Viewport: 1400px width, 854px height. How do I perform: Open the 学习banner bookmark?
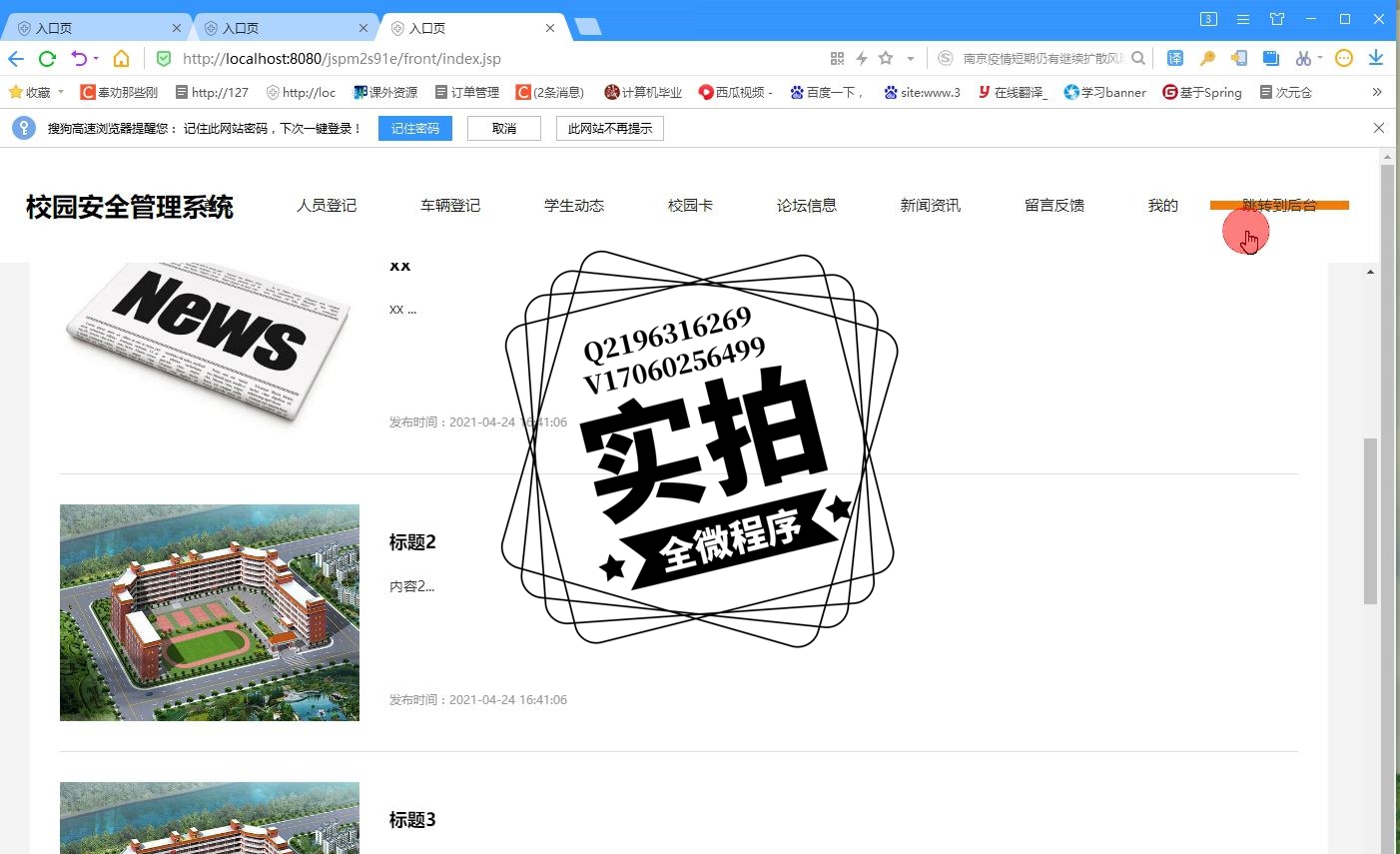click(x=1105, y=92)
